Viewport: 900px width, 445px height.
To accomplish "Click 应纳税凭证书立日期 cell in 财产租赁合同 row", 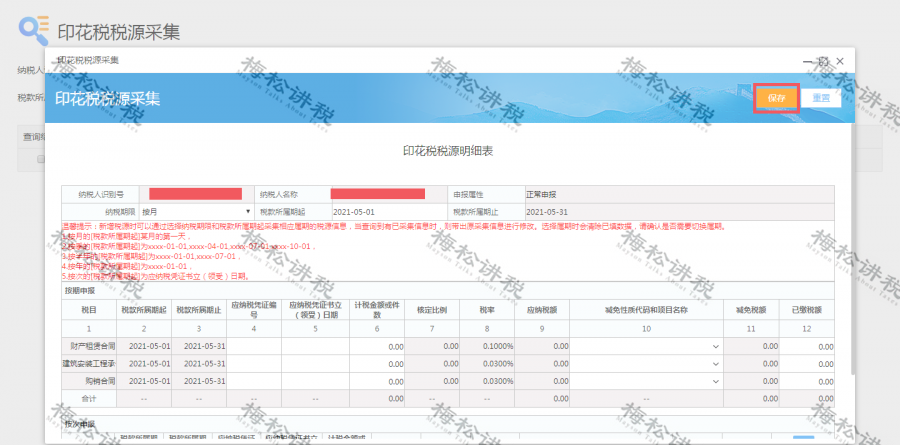I will [x=315, y=346].
